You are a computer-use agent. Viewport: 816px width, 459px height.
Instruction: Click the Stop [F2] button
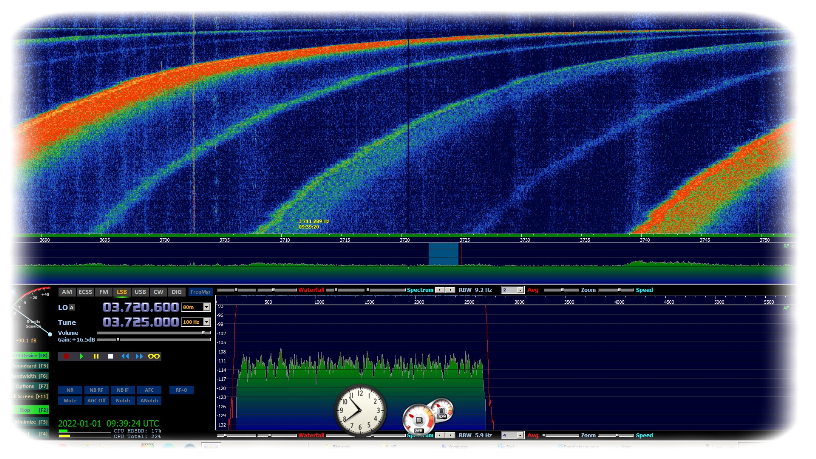pyautogui.click(x=30, y=411)
